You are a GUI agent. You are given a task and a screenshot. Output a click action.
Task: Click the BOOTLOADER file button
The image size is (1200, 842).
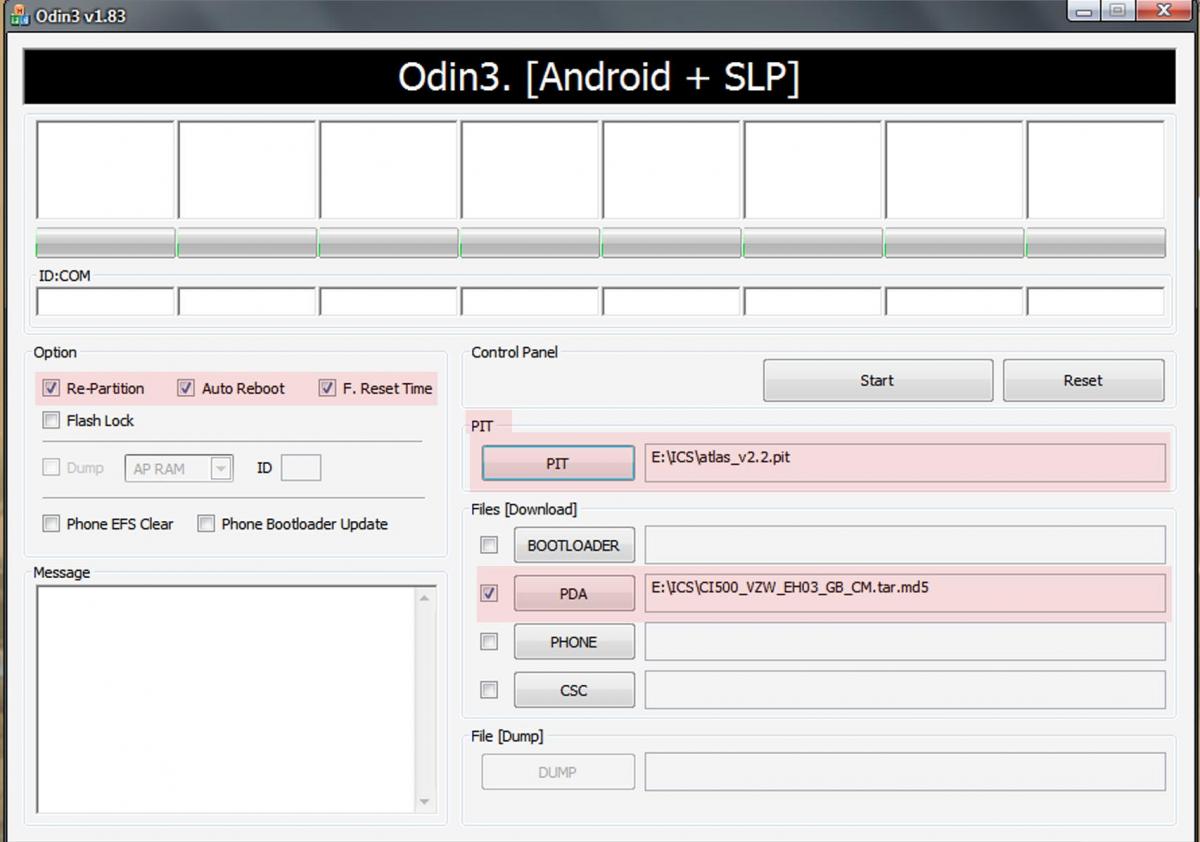point(574,545)
